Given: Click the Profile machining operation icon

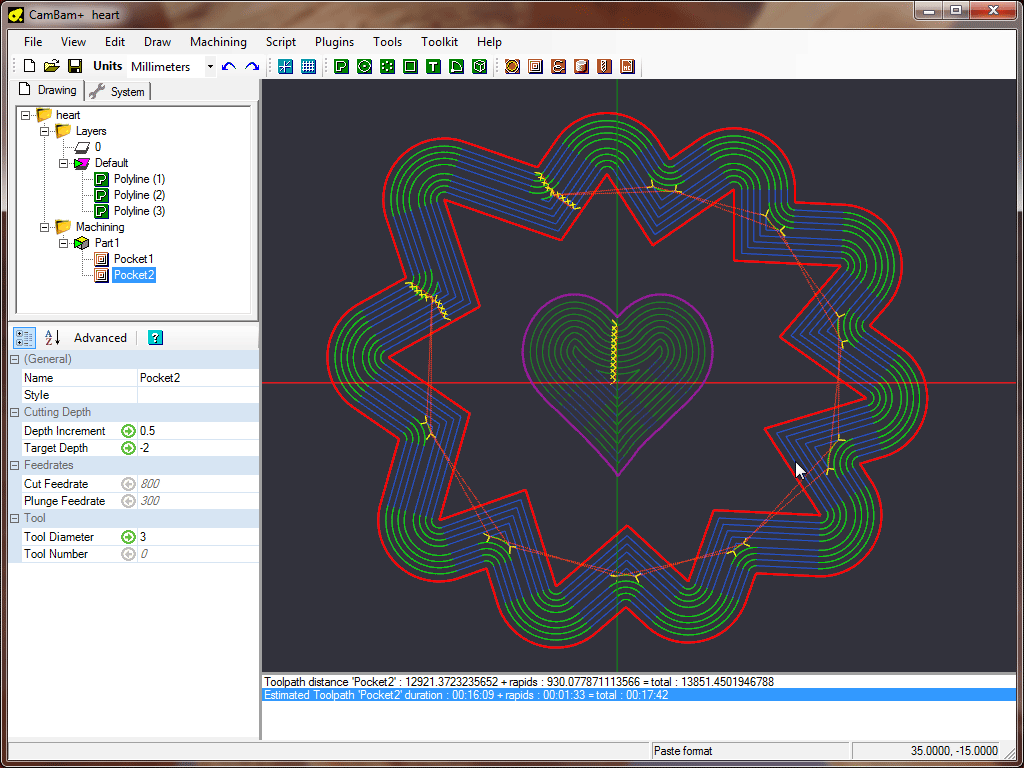Looking at the screenshot, I should (512, 67).
